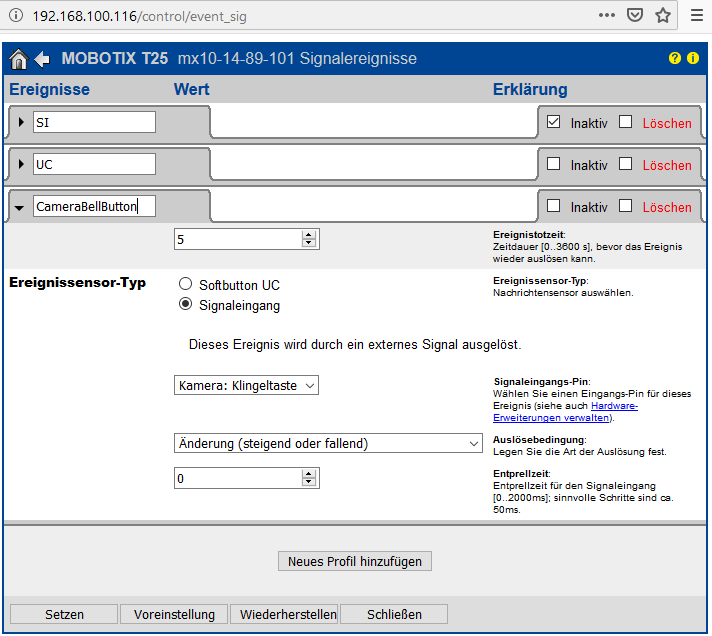Click the UC event name field

click(94, 164)
